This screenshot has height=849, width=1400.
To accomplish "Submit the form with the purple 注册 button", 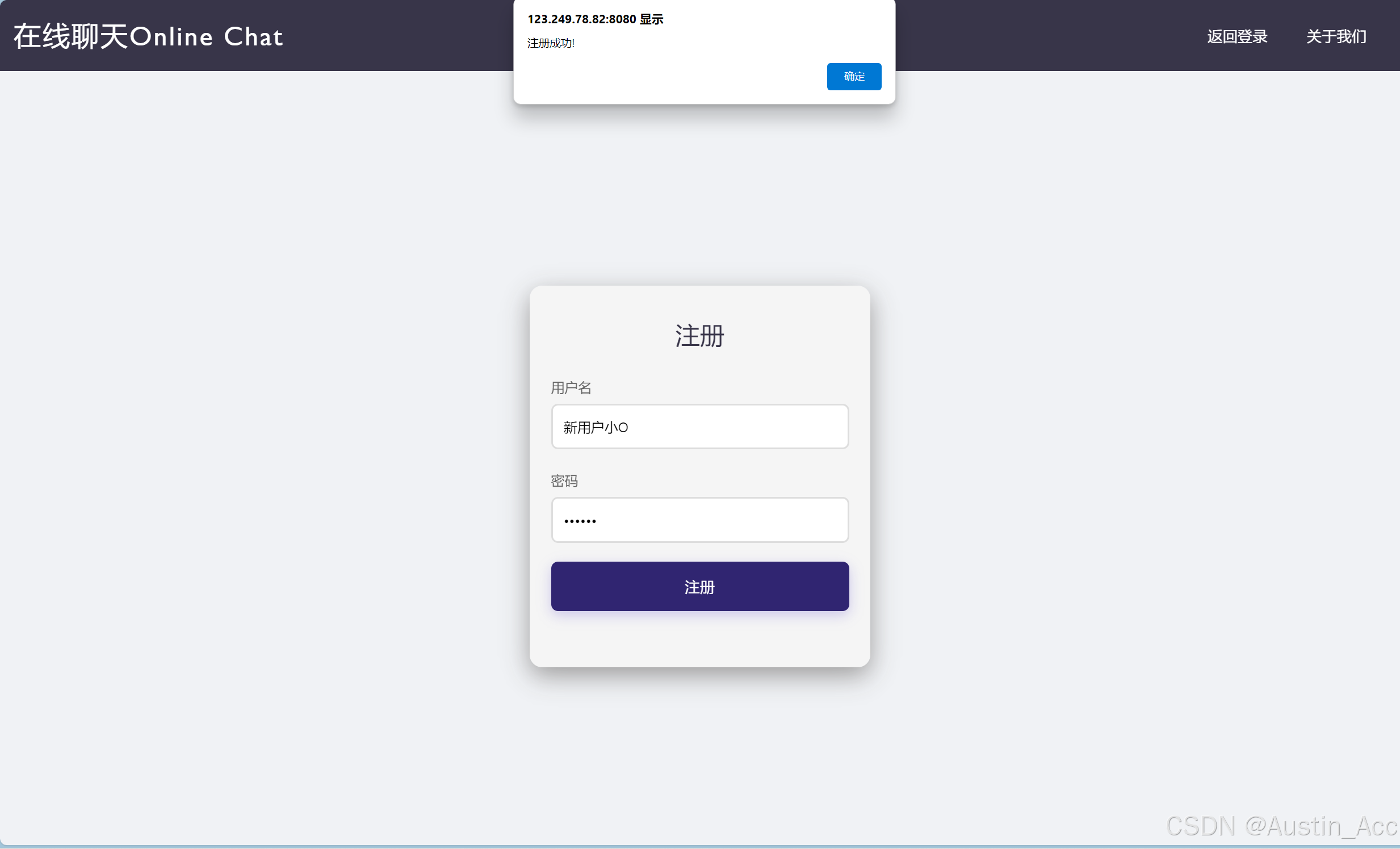I will [x=699, y=586].
